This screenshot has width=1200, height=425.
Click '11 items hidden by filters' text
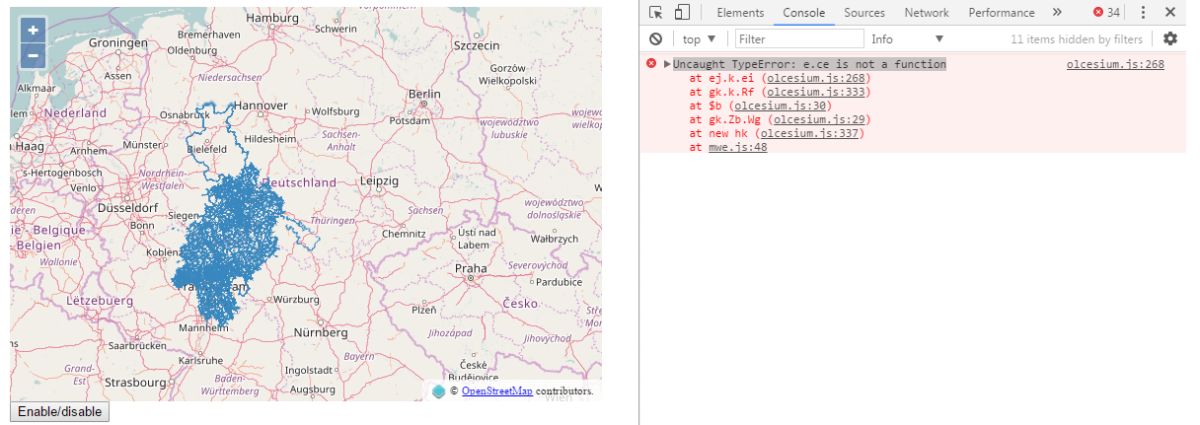tap(1076, 39)
